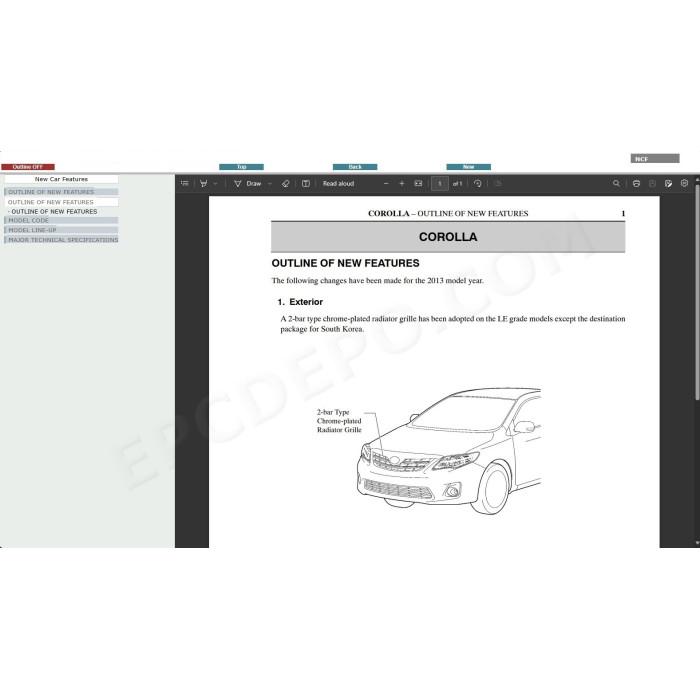Screen dimensions: 700x700
Task: Start Read aloud
Action: (338, 183)
